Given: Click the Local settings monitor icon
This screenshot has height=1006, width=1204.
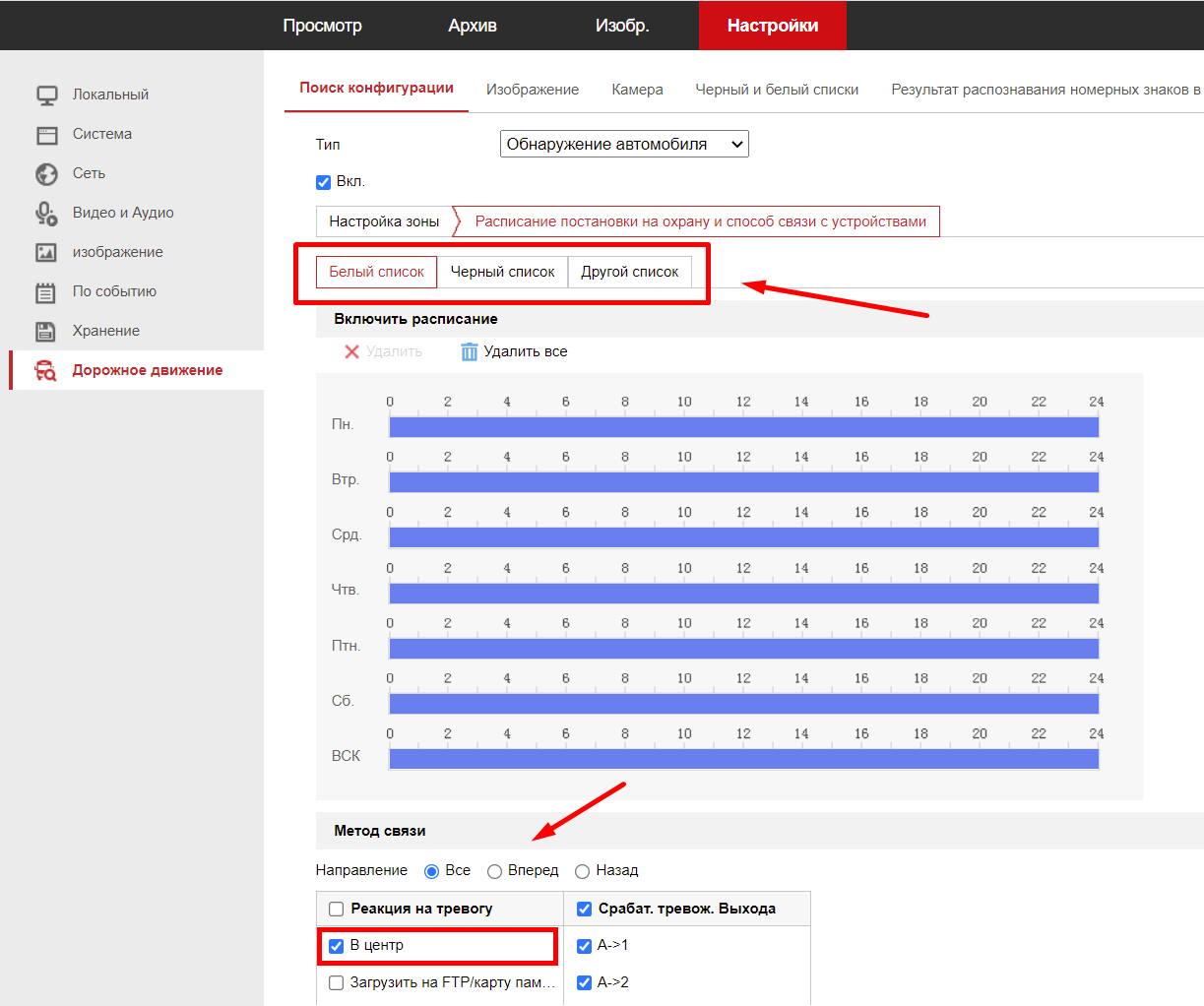Looking at the screenshot, I should pyautogui.click(x=46, y=95).
